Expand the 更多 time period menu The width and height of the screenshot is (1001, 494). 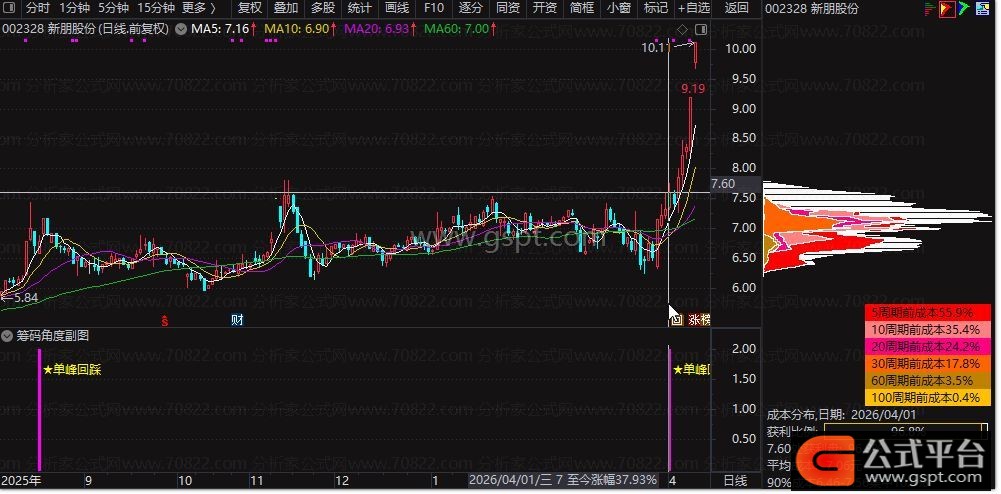pyautogui.click(x=199, y=8)
